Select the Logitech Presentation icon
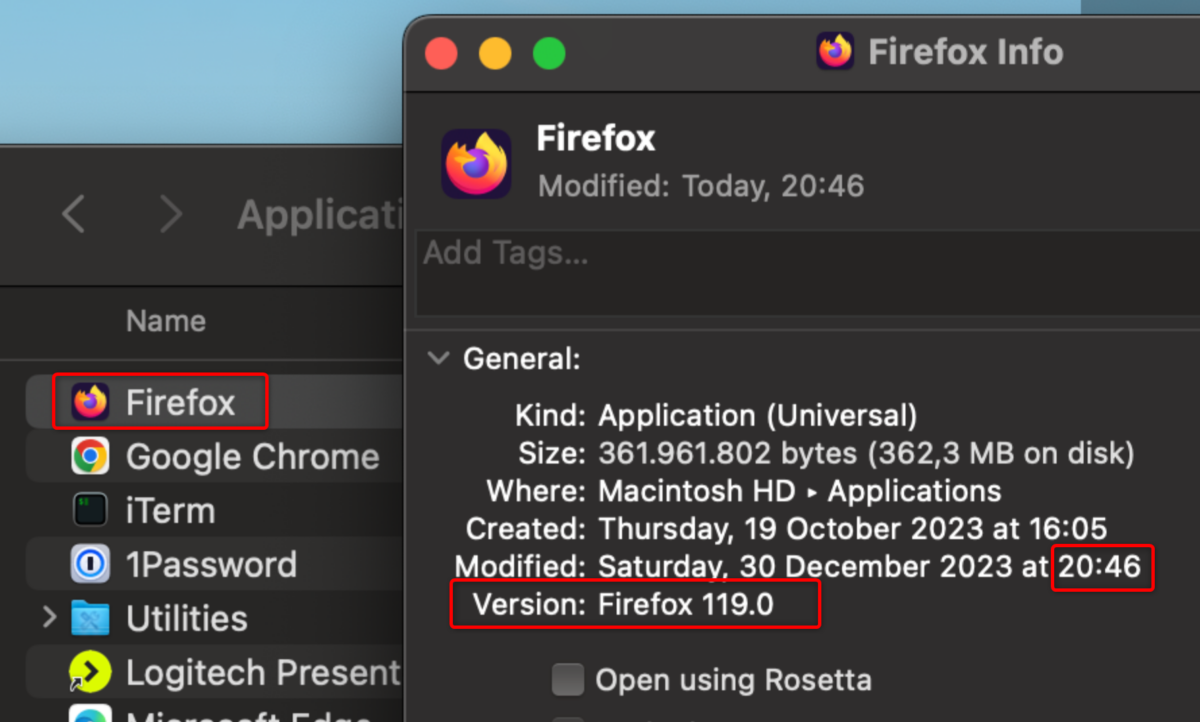 pos(89,671)
